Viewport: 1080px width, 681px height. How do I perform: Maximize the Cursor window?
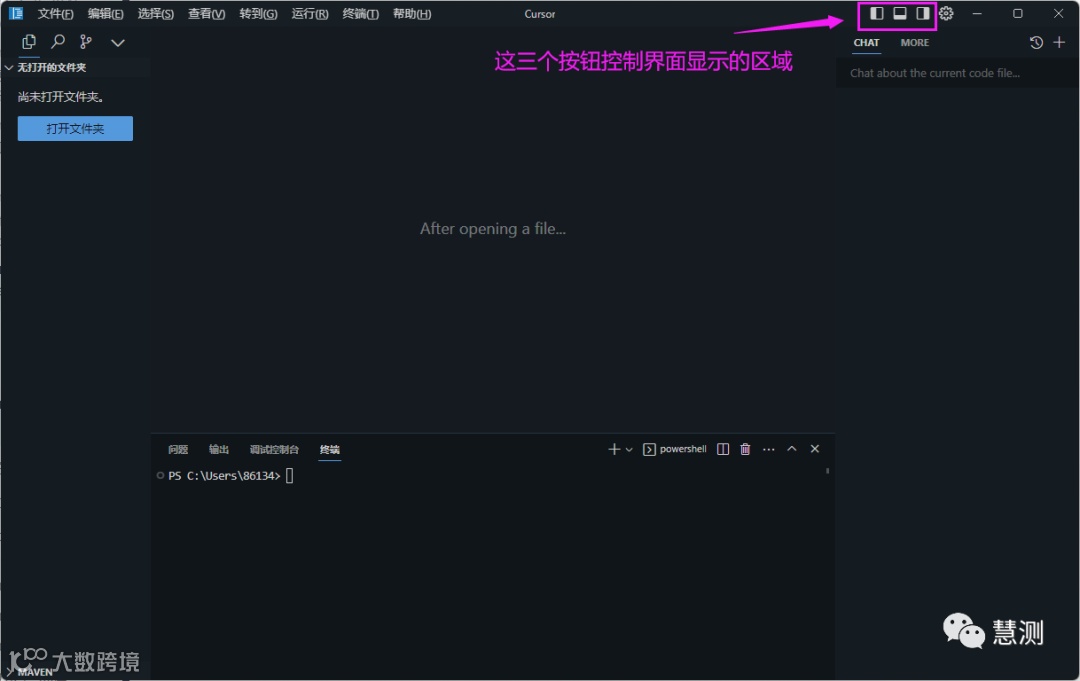click(1017, 13)
